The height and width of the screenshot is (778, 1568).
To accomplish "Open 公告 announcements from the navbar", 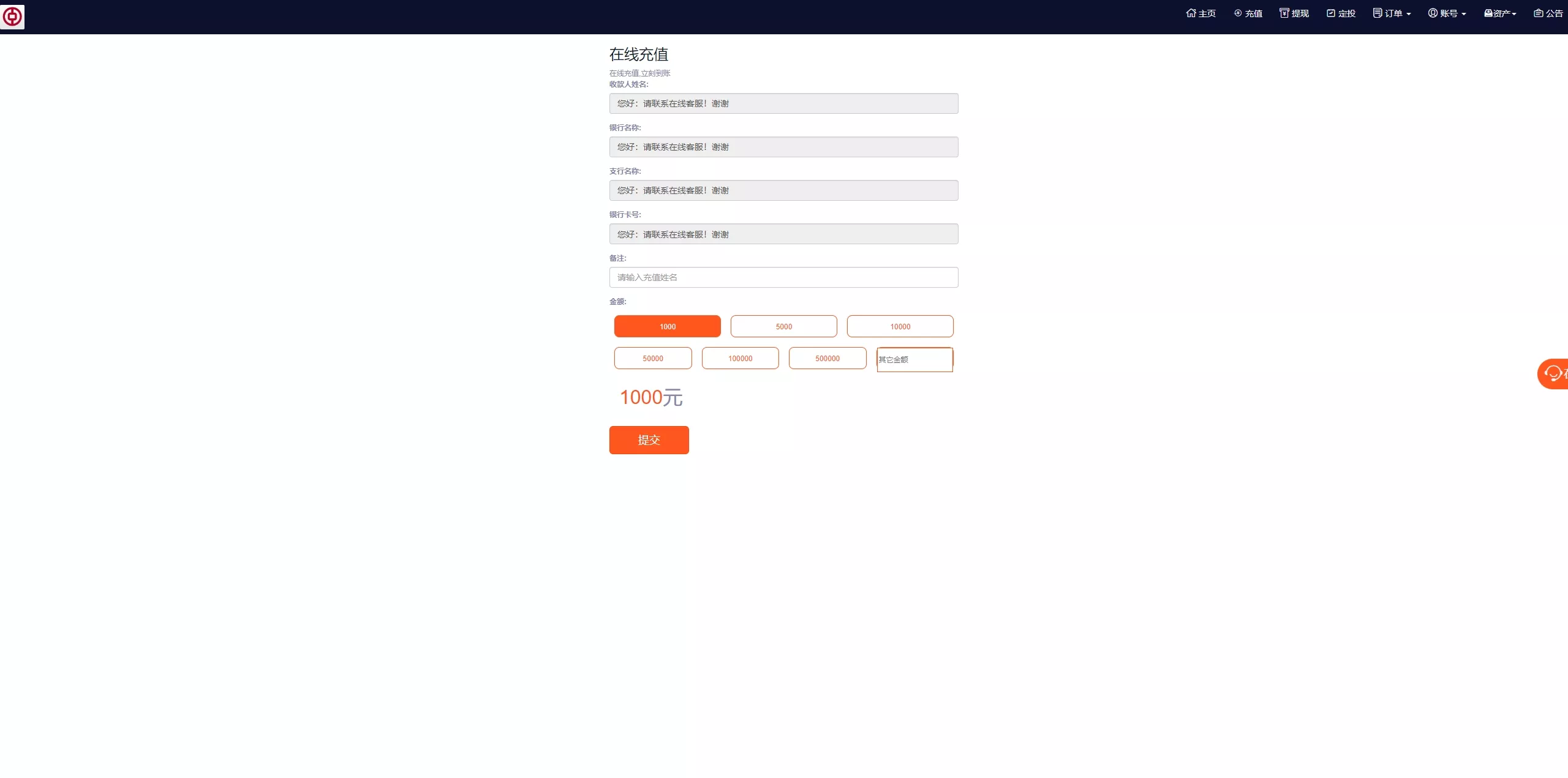I will click(1548, 13).
